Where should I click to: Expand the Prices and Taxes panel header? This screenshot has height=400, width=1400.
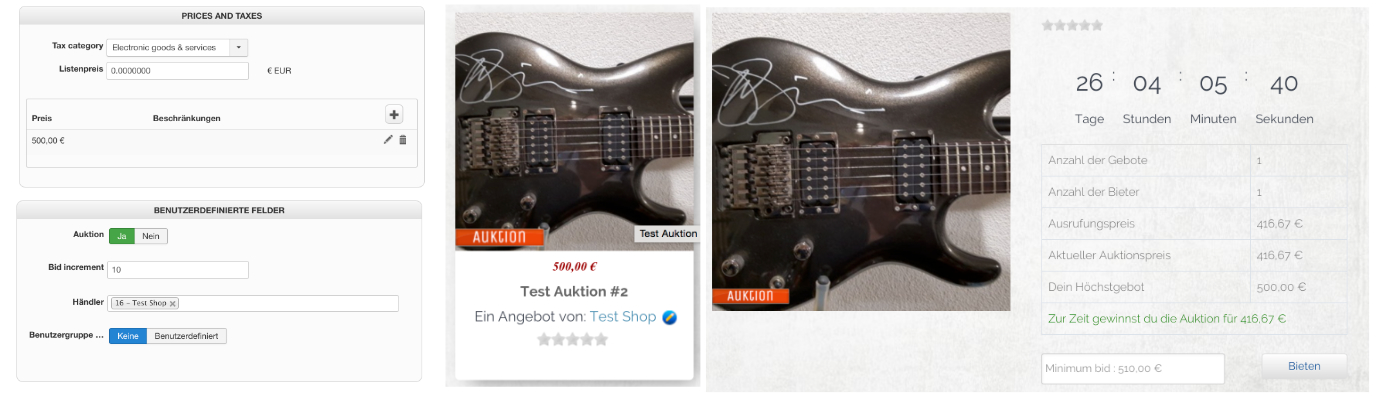(221, 16)
